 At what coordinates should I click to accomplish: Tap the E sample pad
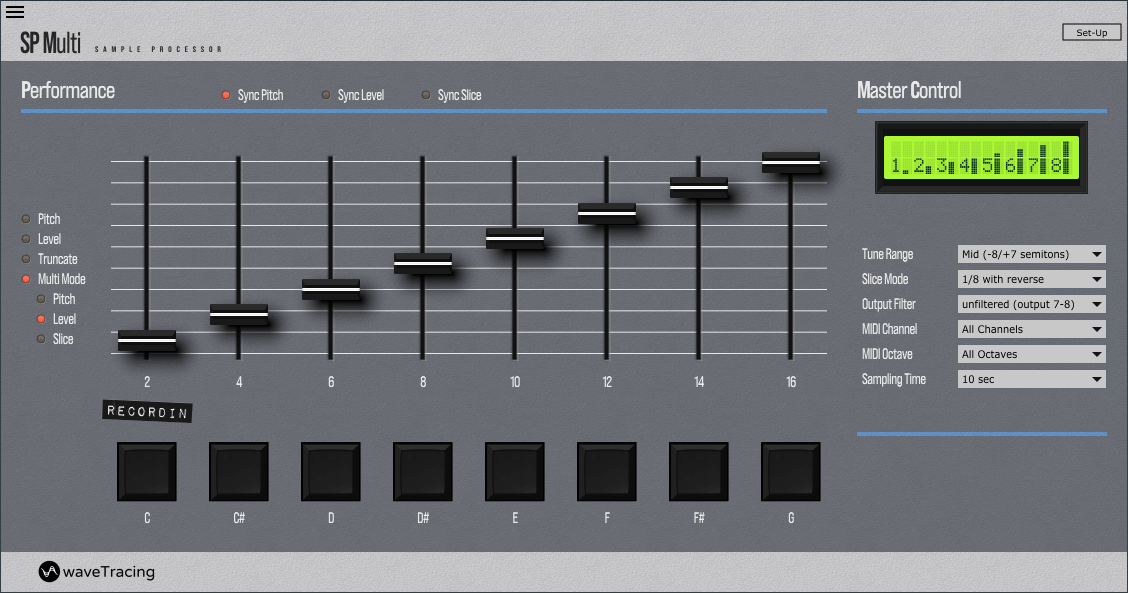514,472
